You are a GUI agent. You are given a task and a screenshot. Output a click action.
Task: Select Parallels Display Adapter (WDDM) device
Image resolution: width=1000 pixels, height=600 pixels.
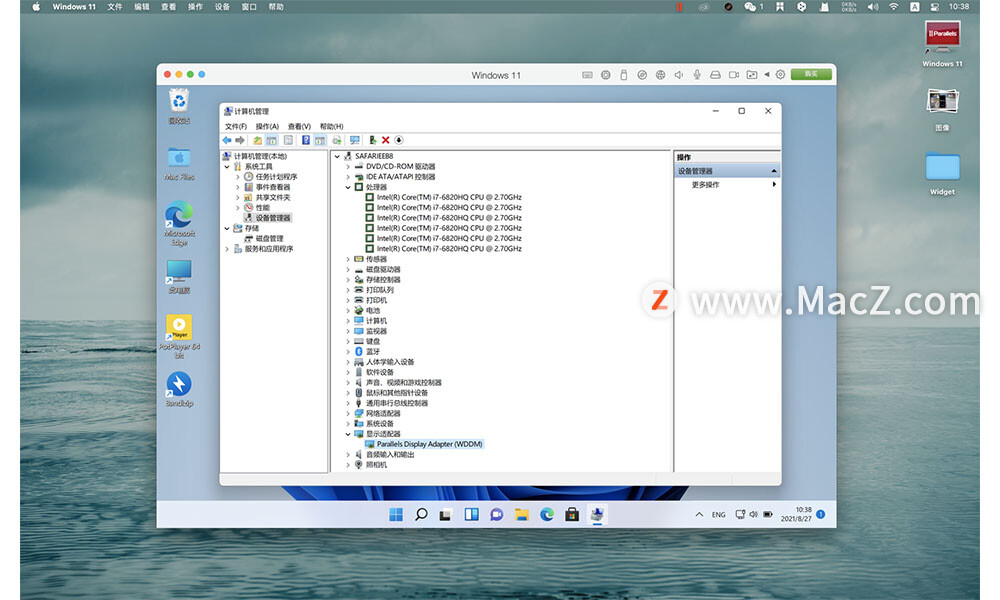click(x=429, y=444)
